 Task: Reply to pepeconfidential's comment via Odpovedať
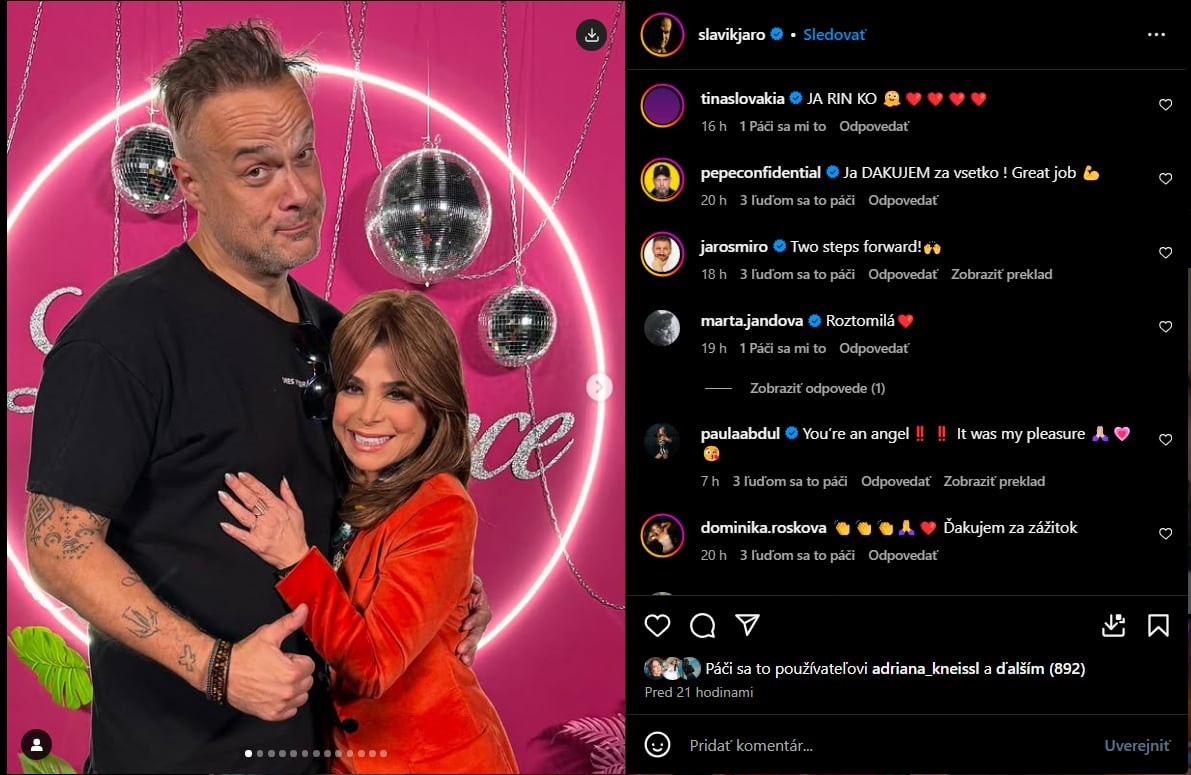coord(903,201)
